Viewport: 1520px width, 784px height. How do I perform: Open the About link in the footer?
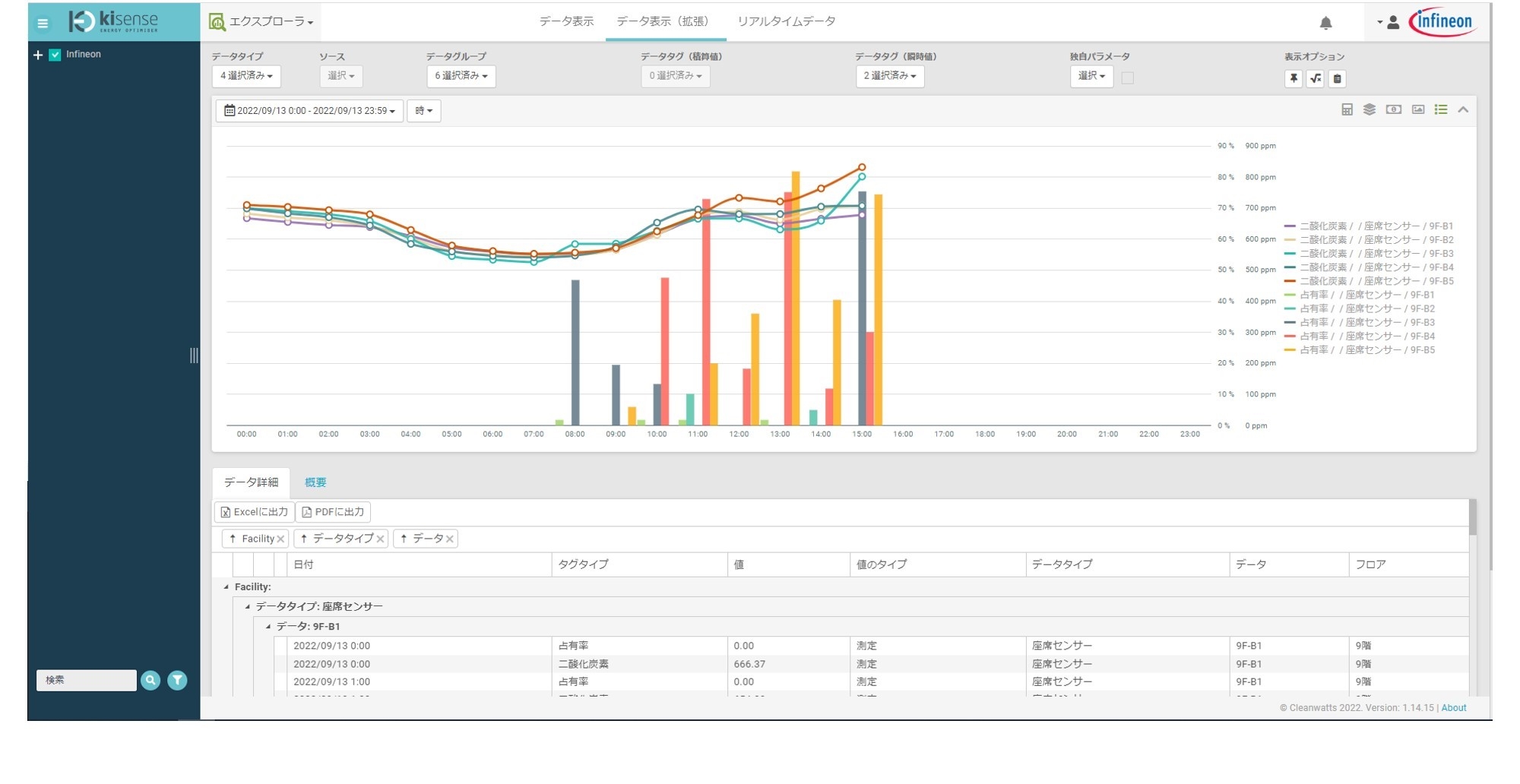click(x=1453, y=708)
